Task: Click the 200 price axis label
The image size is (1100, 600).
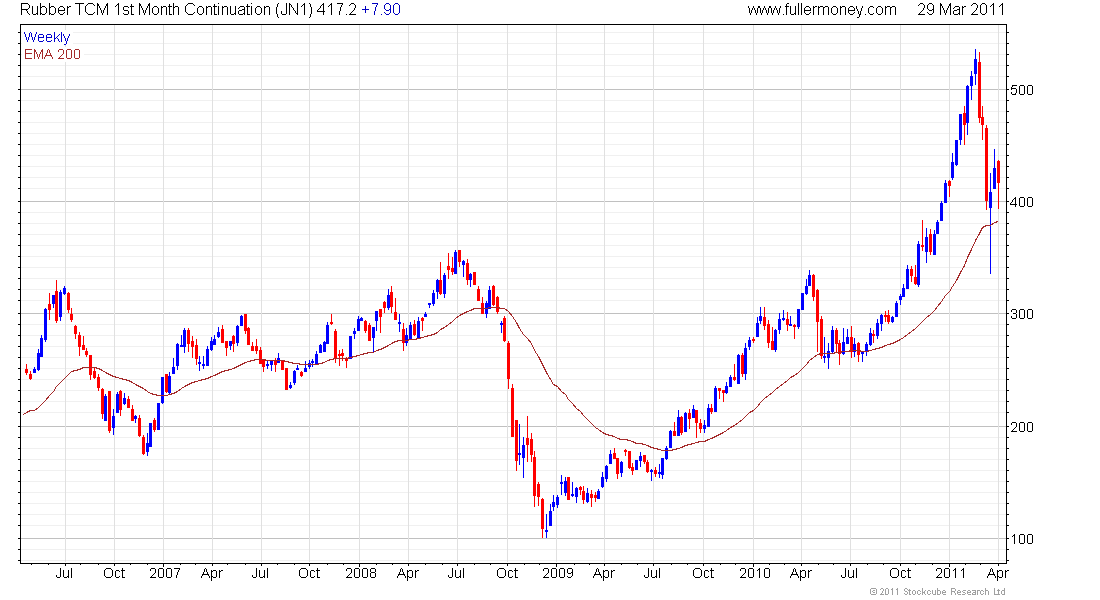Action: pos(1021,427)
